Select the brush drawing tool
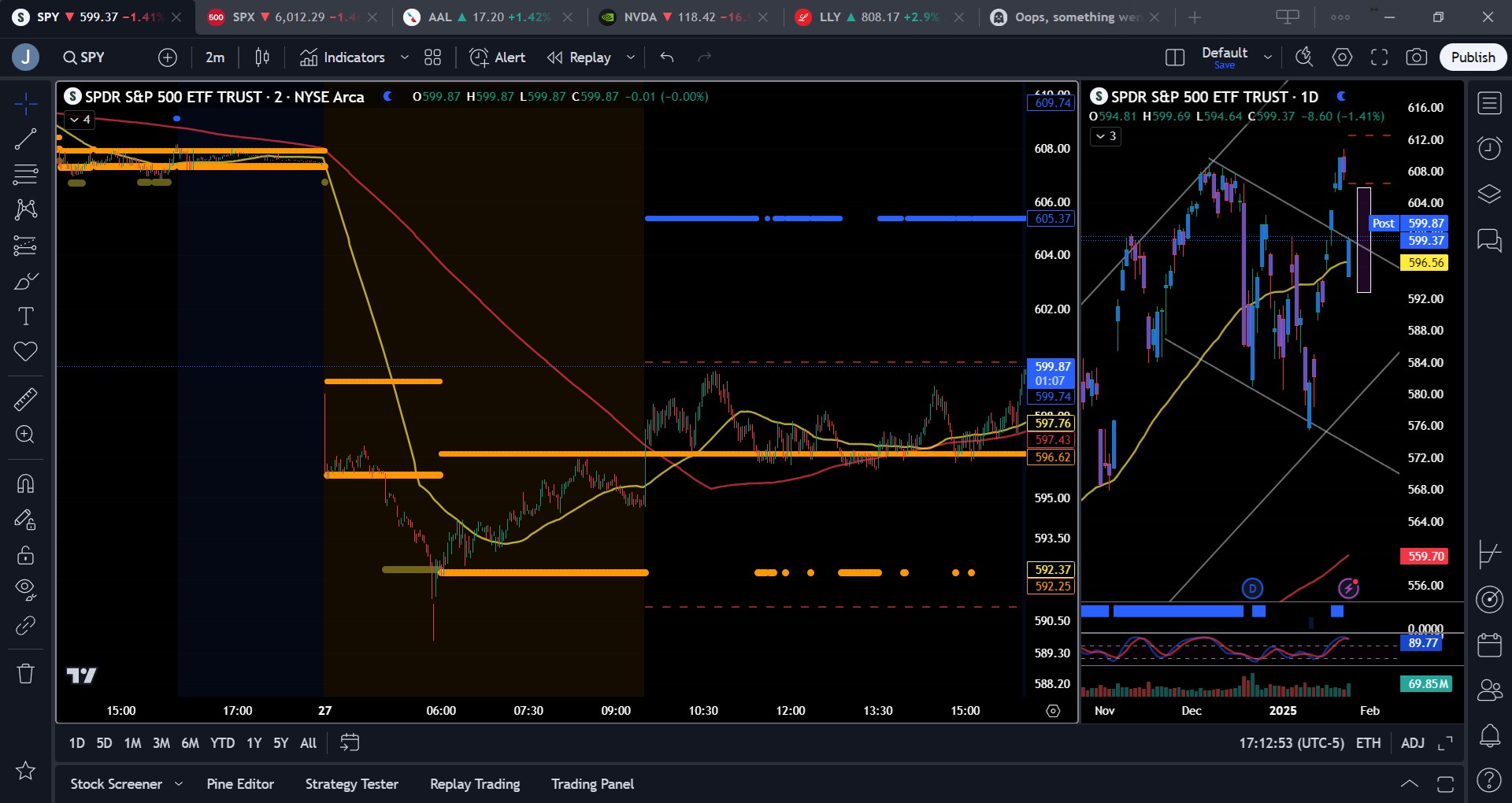Viewport: 1512px width, 803px height. tap(25, 281)
